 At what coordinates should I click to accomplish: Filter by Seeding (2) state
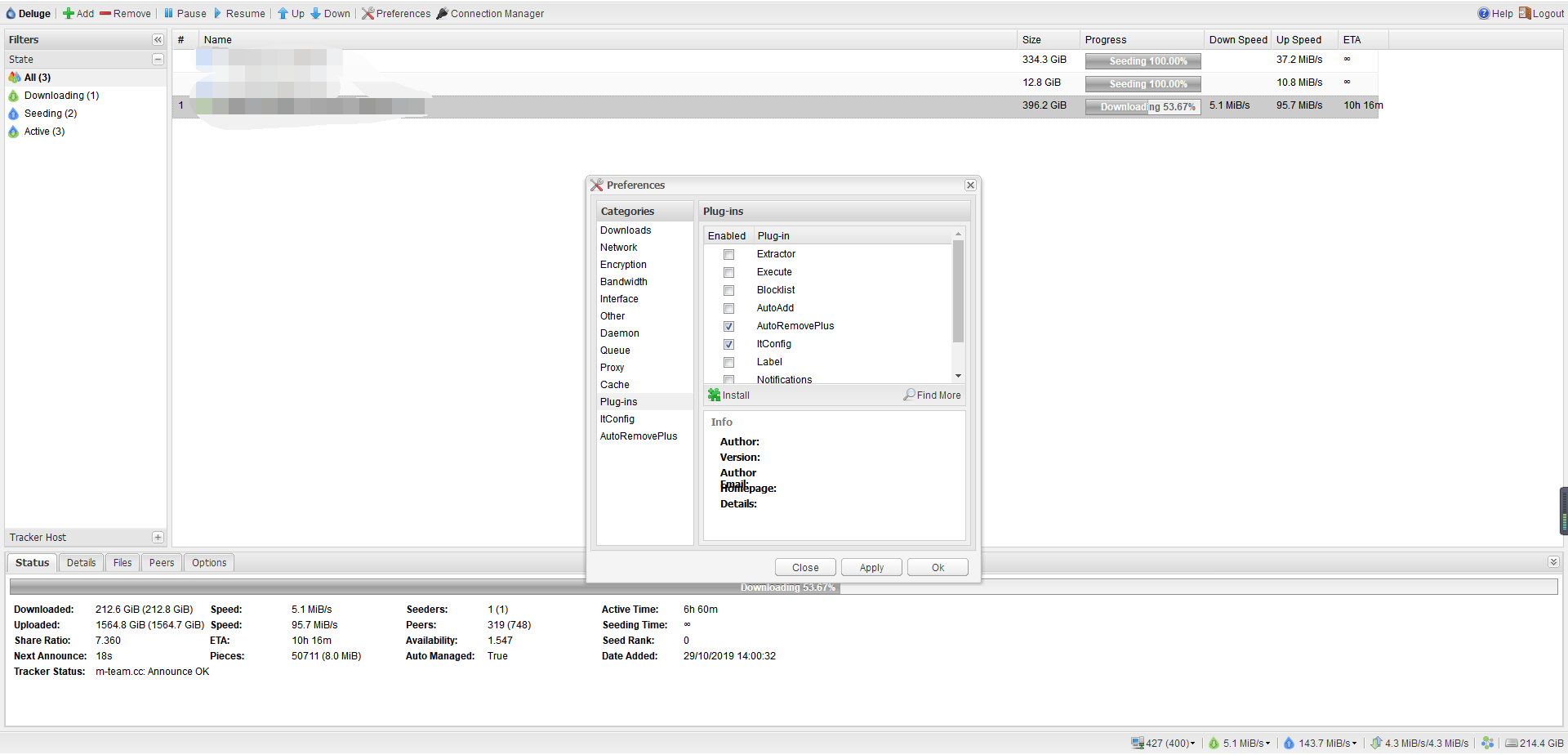click(51, 114)
